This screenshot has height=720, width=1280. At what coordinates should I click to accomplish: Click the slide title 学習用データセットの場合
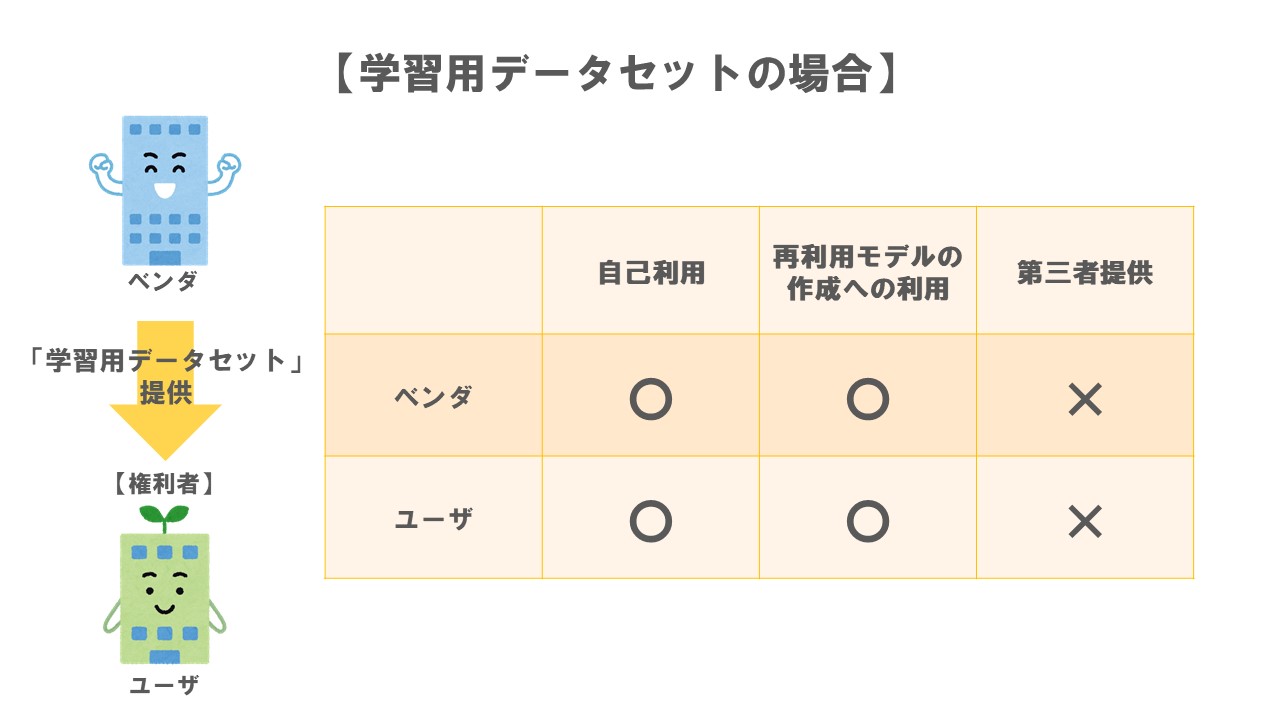click(x=615, y=75)
